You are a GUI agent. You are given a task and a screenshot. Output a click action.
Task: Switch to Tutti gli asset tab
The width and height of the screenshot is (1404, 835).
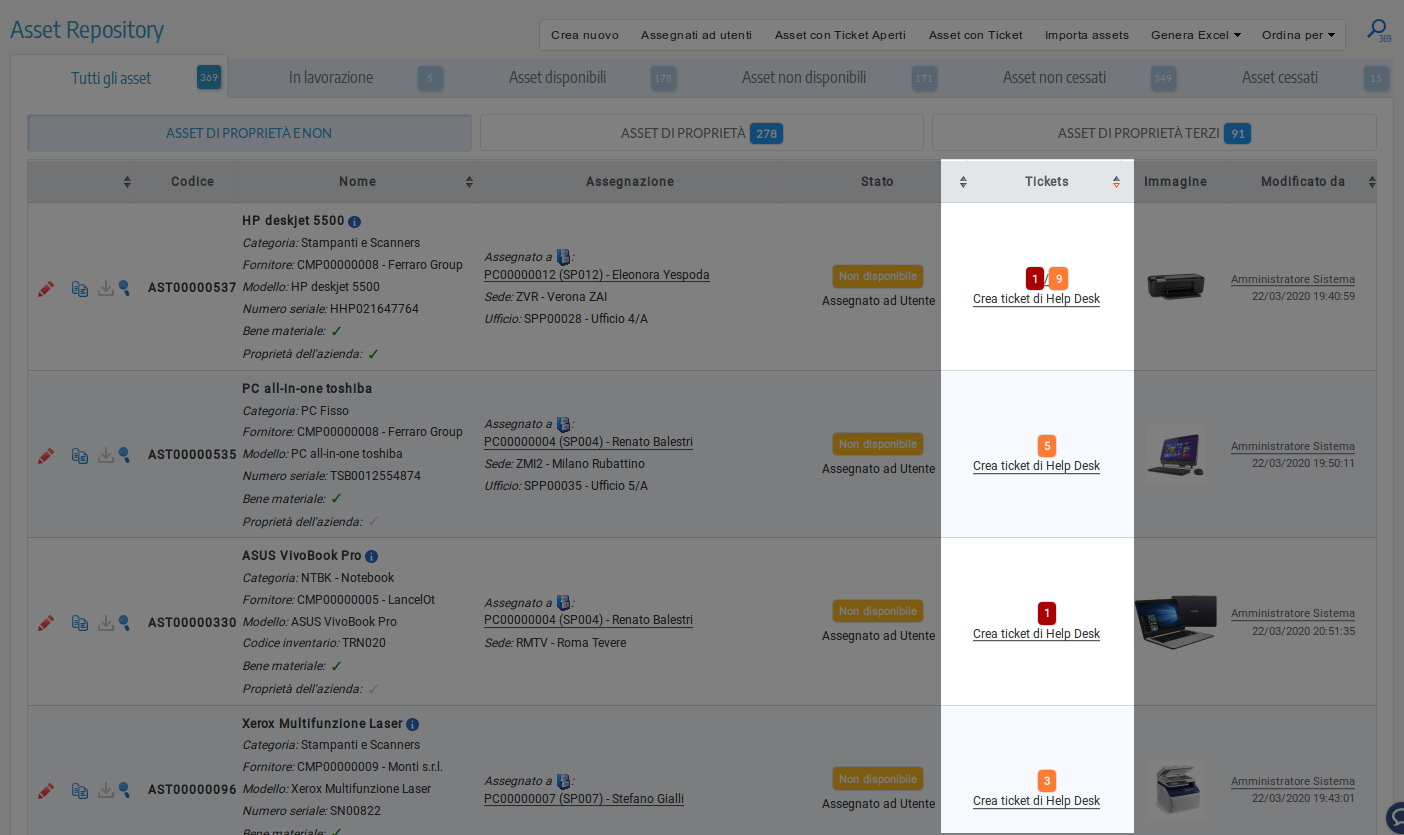pyautogui.click(x=119, y=77)
